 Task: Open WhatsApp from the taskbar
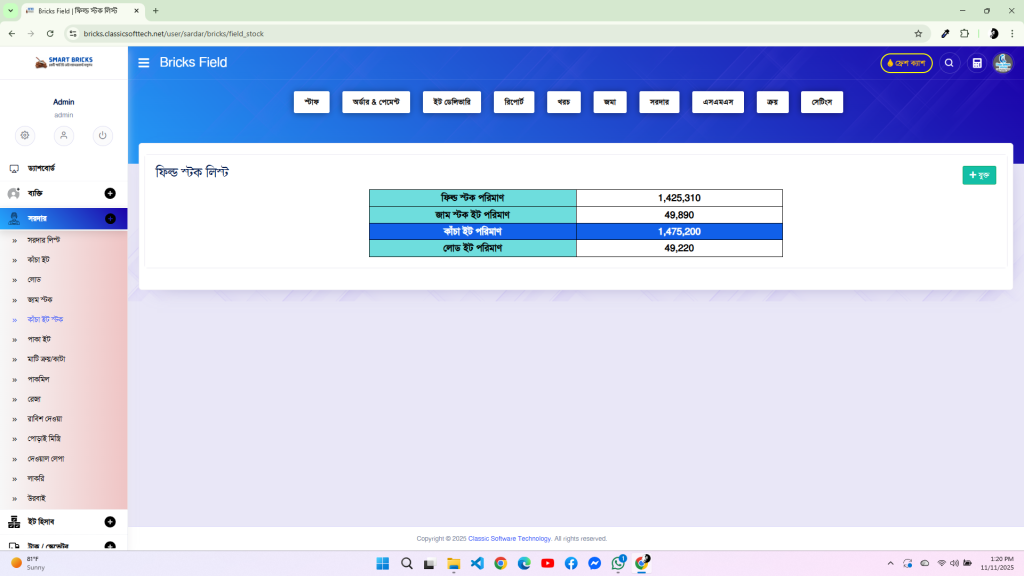click(x=617, y=563)
